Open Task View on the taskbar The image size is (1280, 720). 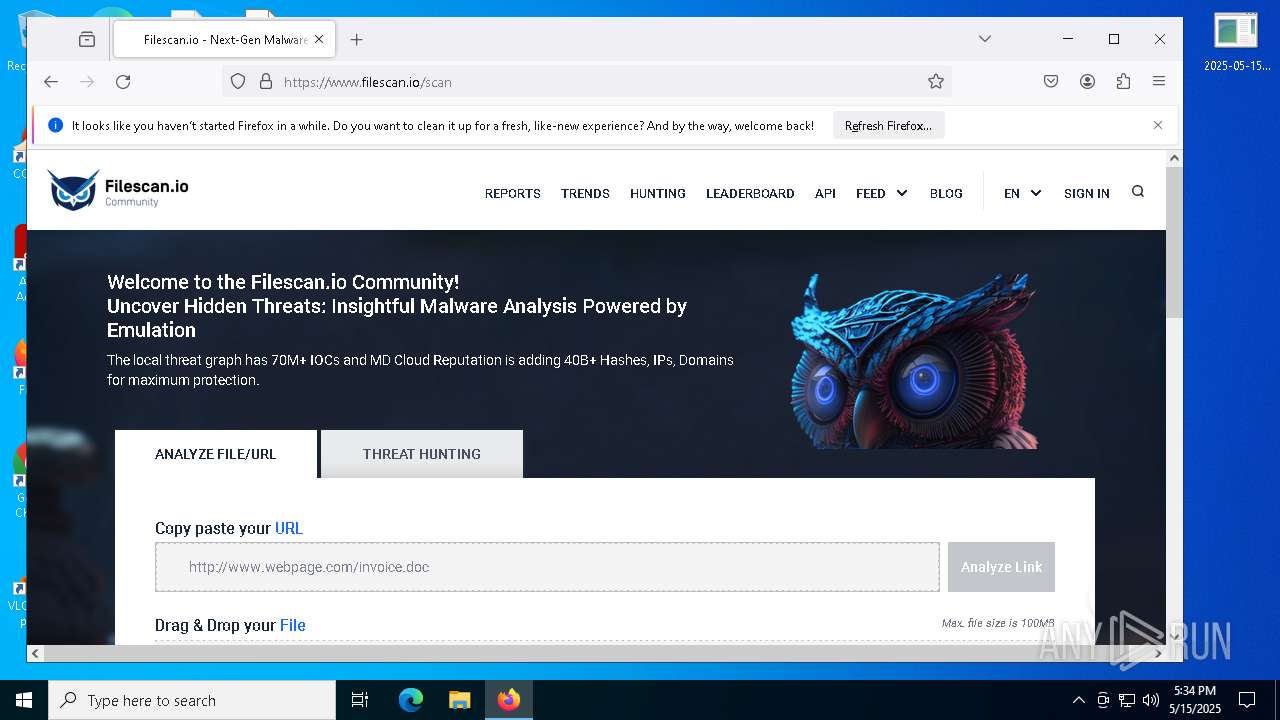[360, 700]
